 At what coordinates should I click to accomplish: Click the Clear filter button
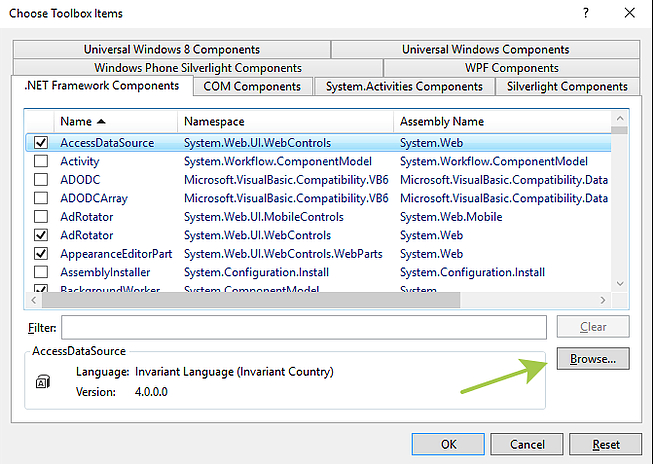click(x=593, y=327)
